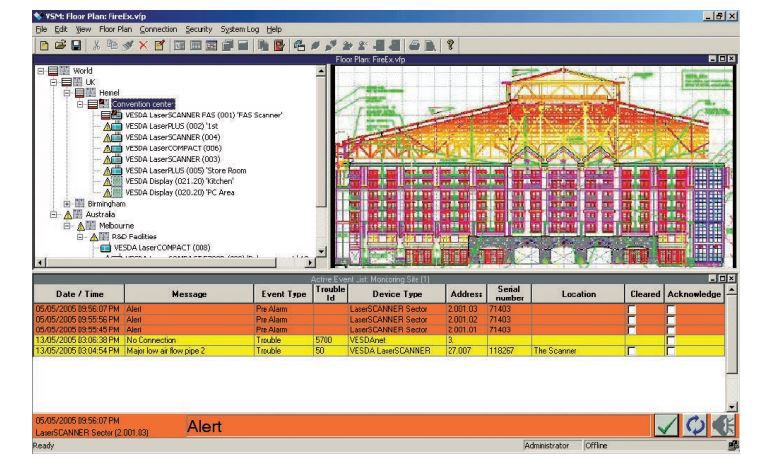This screenshot has width=767, height=471.
Task: Click the question mark Help icon
Action: click(x=450, y=45)
